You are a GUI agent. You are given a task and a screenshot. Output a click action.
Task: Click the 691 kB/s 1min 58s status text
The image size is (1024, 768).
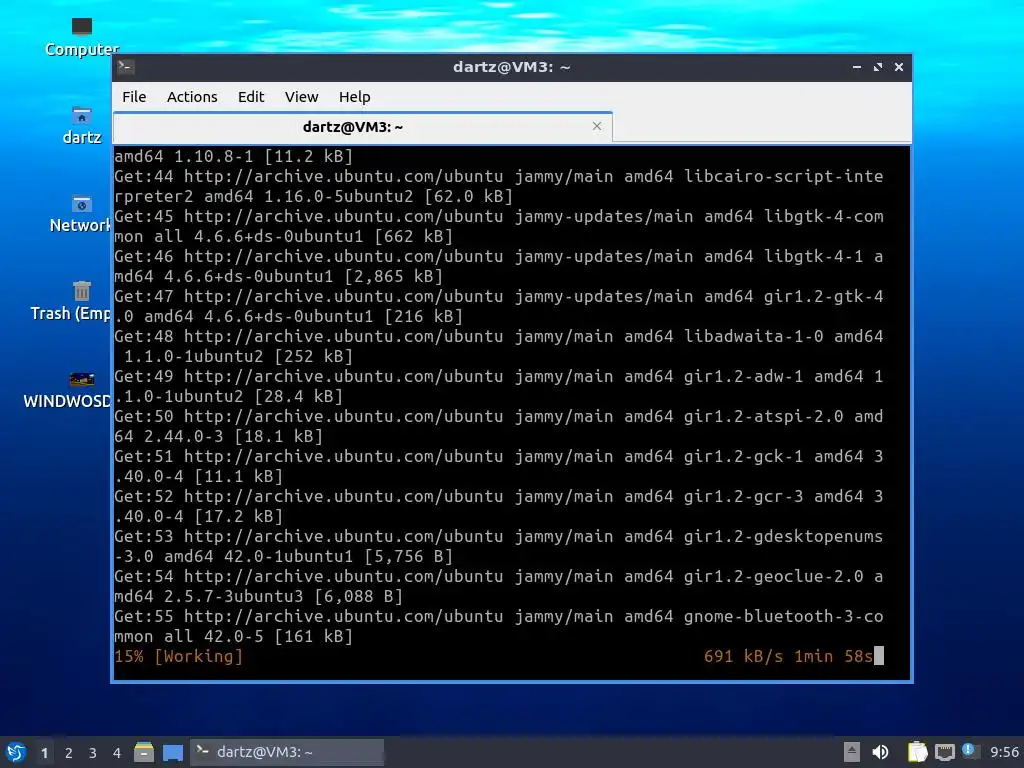788,656
